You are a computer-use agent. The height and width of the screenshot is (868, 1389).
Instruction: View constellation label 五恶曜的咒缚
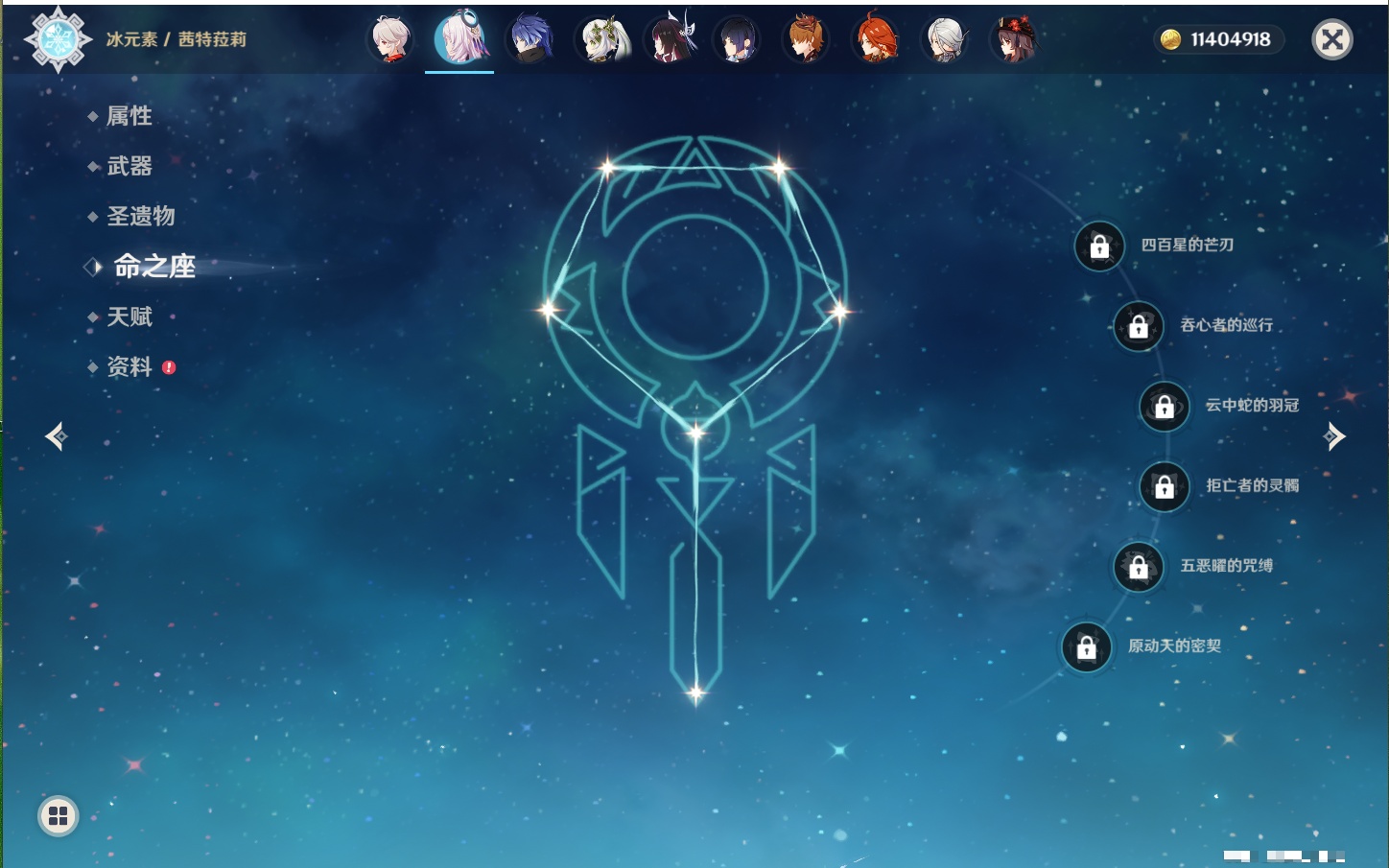pos(1227,566)
